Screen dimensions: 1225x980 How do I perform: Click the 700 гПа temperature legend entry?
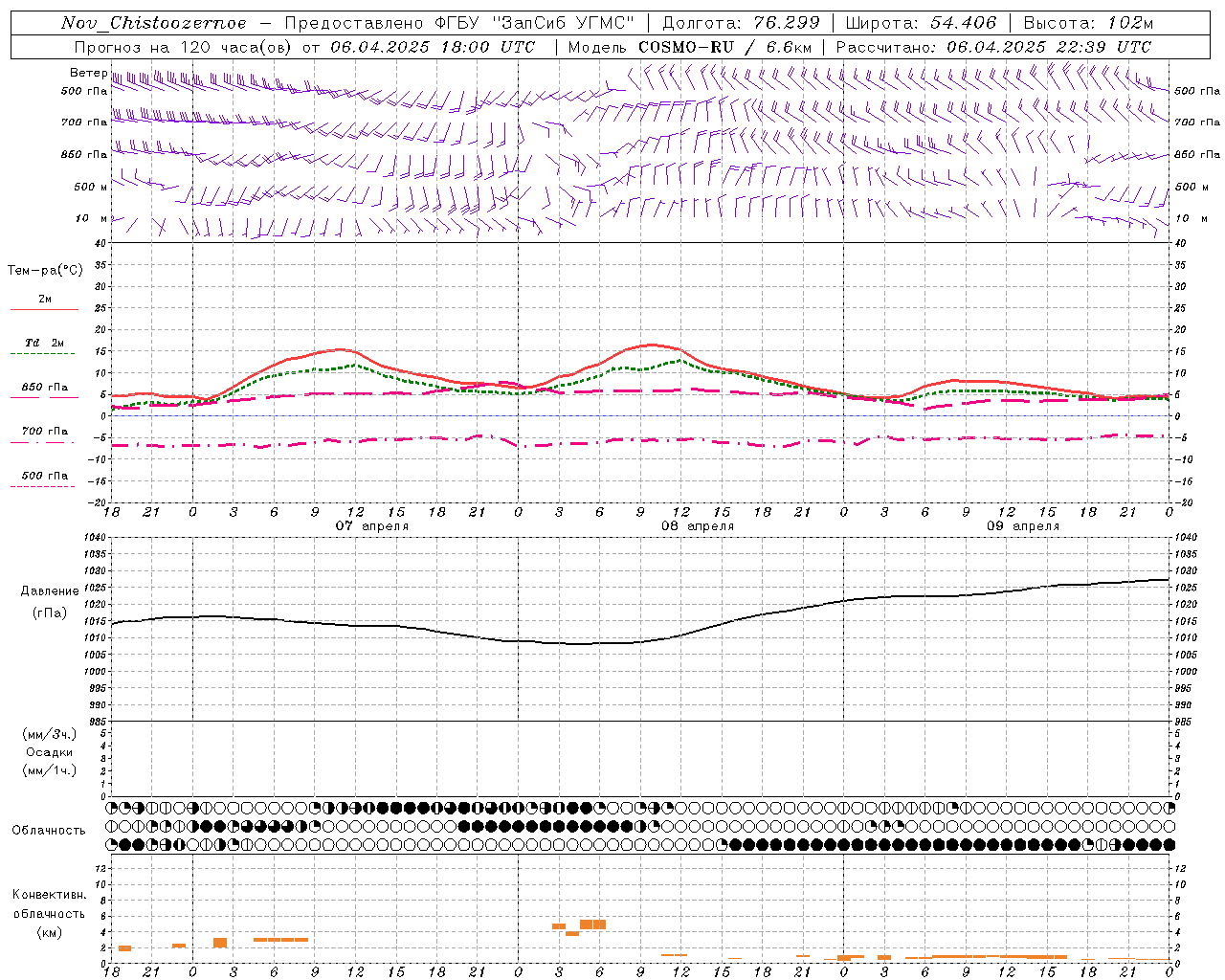click(x=45, y=432)
